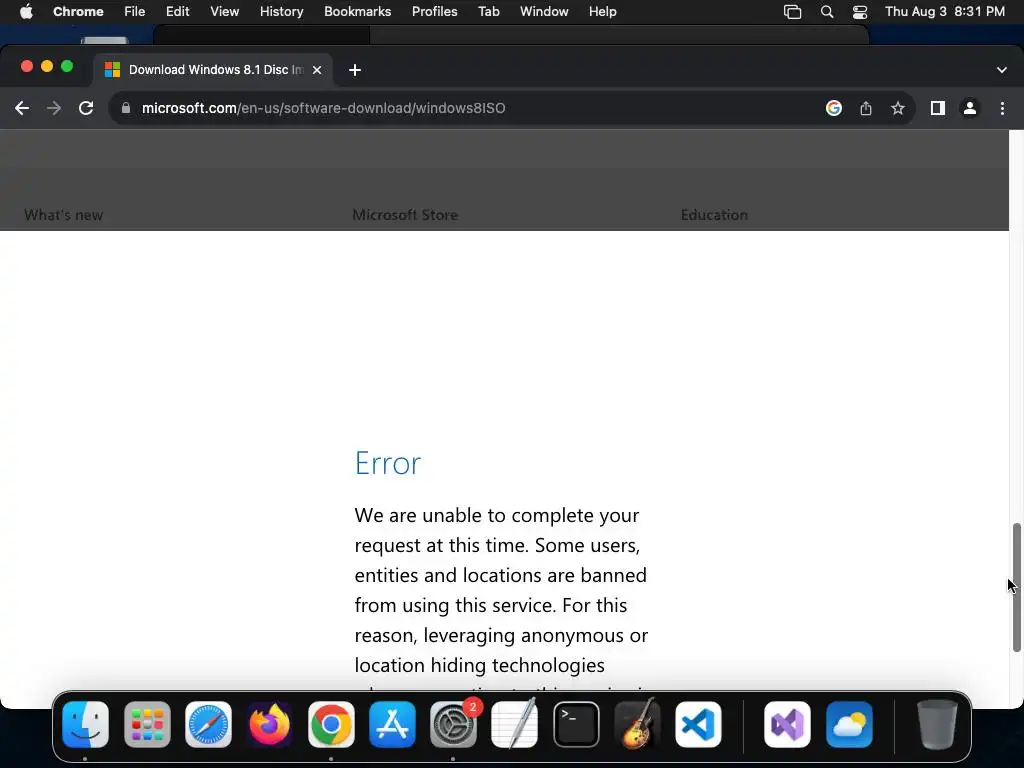
Task: Click the page vertical scrollbar thumb
Action: pyautogui.click(x=1016, y=587)
